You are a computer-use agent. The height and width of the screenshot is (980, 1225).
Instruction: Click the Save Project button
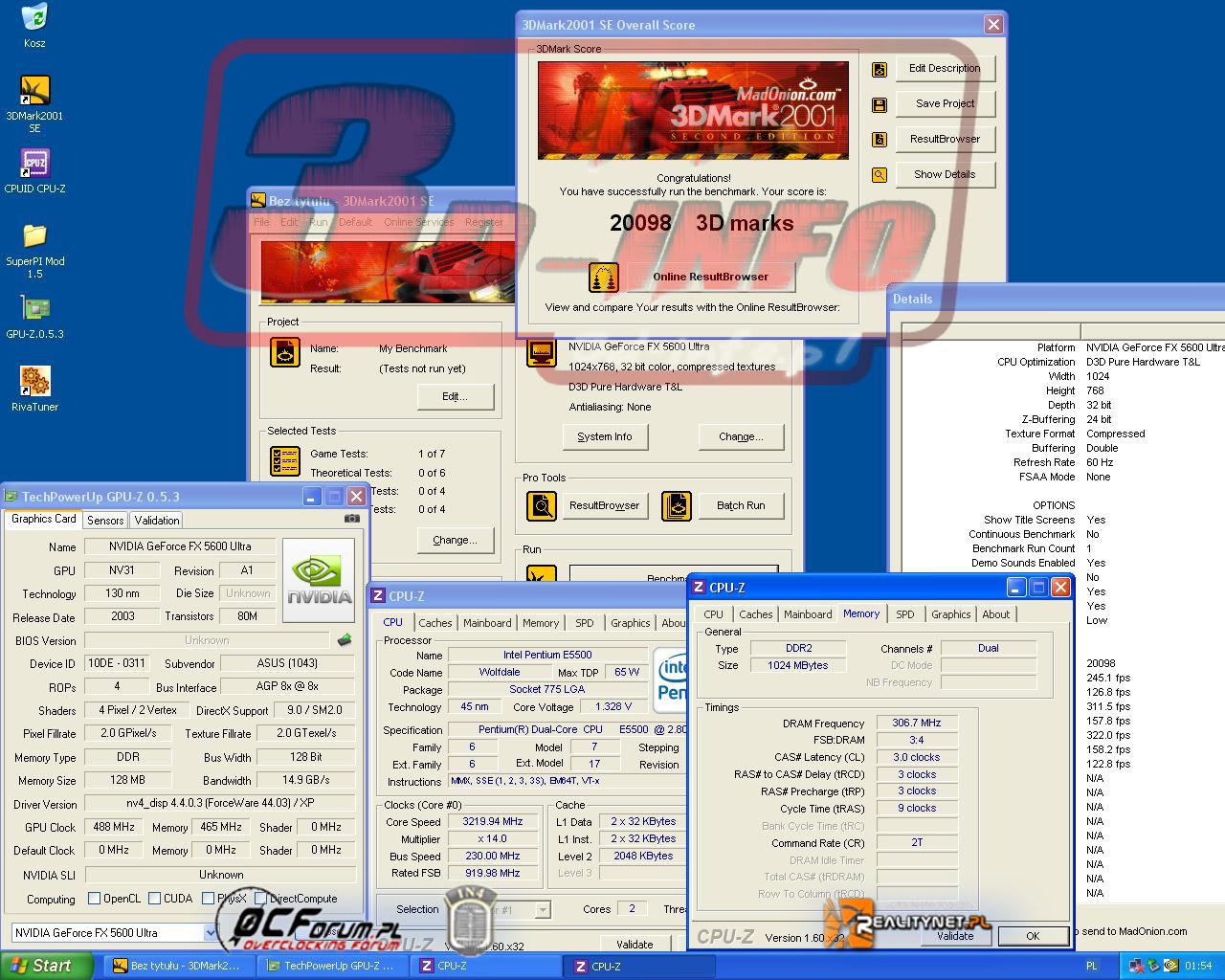(945, 104)
